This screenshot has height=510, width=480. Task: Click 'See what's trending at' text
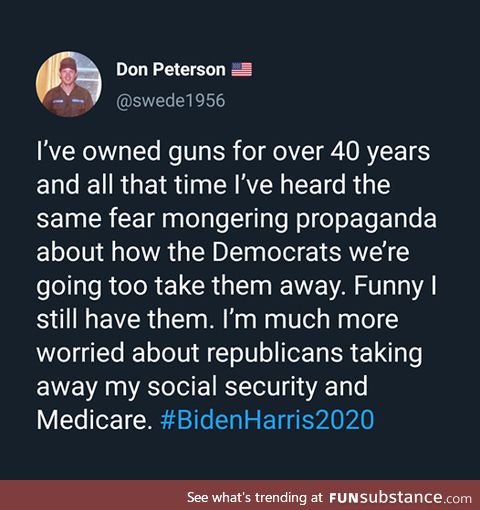point(255,498)
